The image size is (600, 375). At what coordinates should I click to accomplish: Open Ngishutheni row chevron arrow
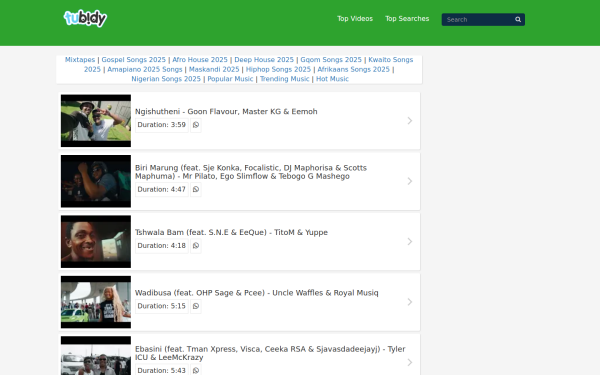410,121
